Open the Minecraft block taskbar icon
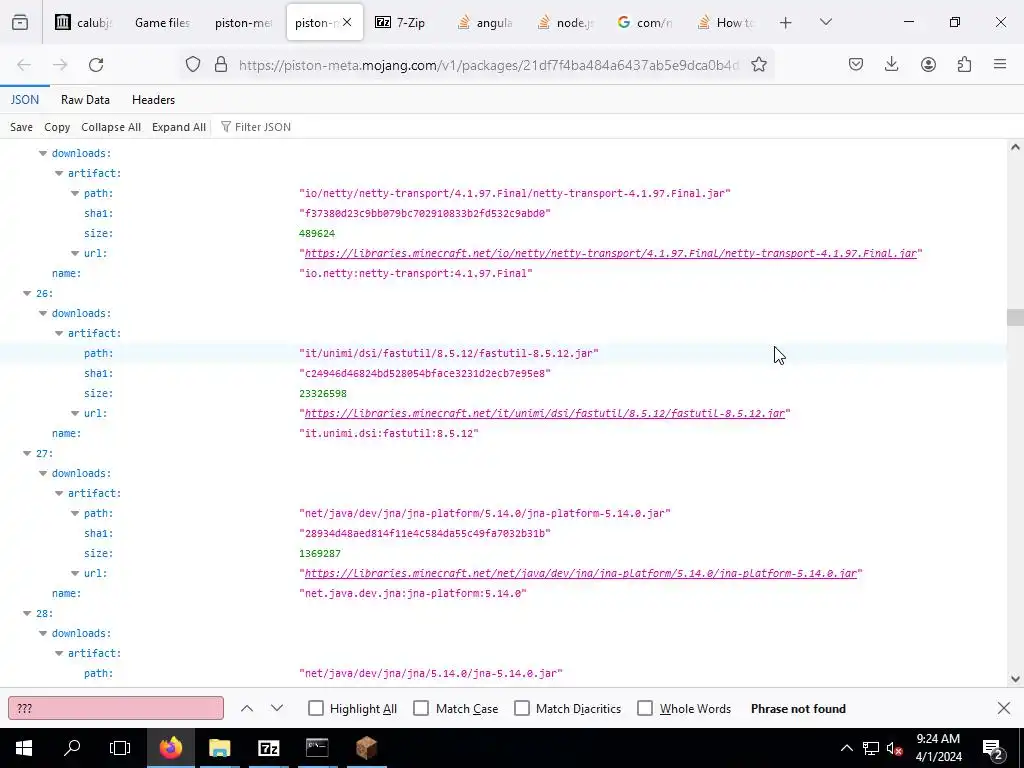Viewport: 1024px width, 768px height. coord(366,748)
